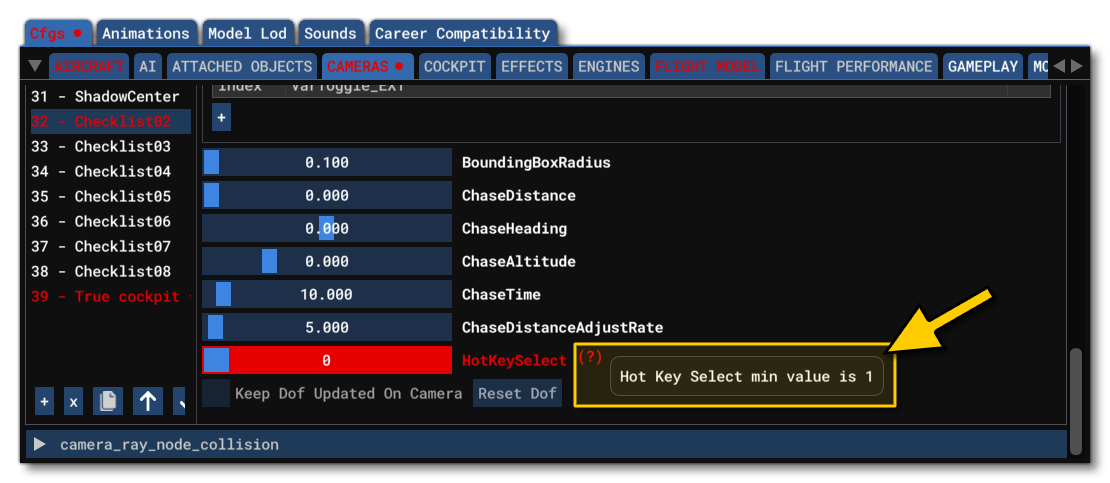Expand the camera_ray_node_collision section
The image size is (1110, 483).
pyautogui.click(x=40, y=444)
